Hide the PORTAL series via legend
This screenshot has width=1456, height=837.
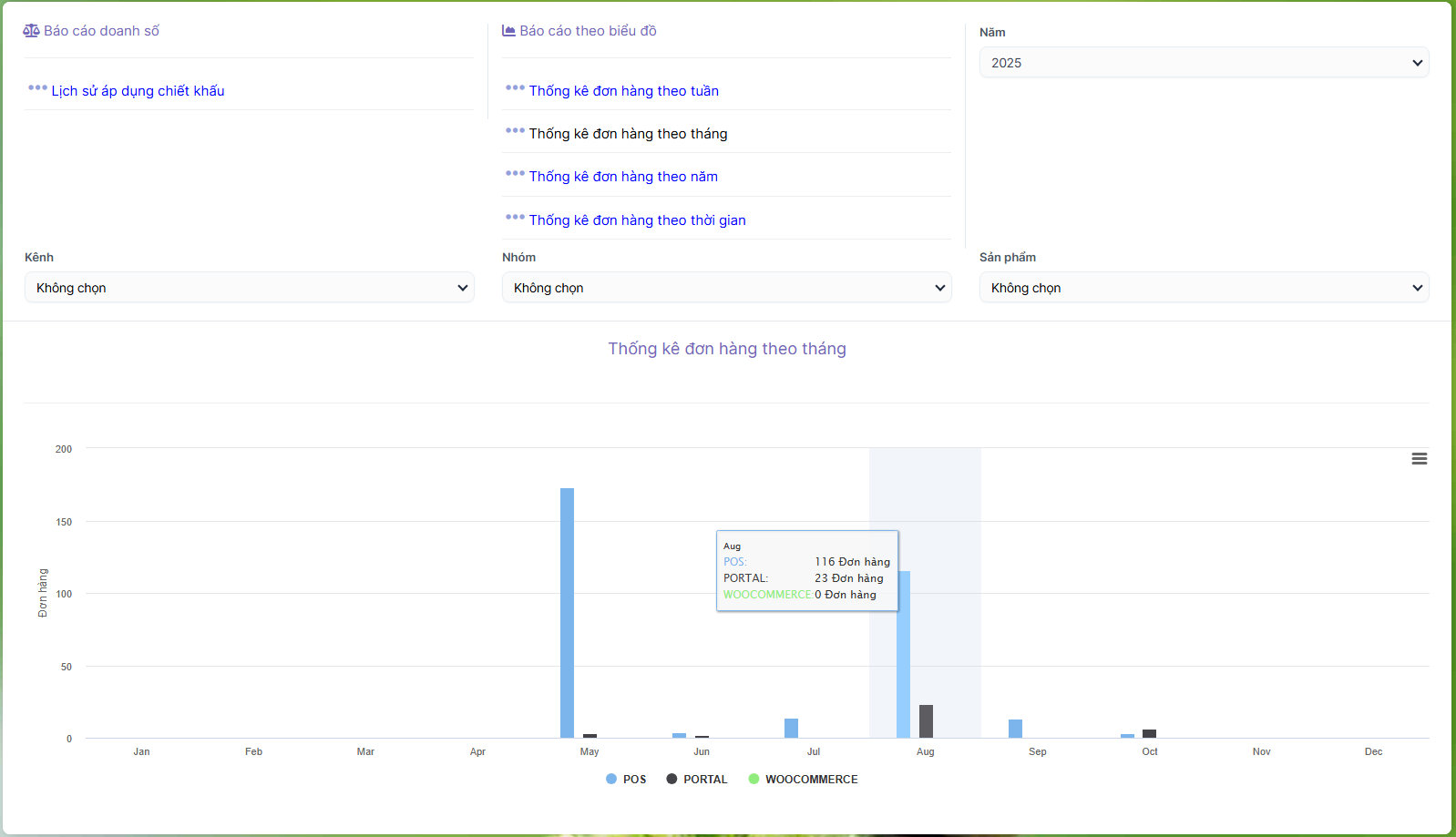click(697, 780)
